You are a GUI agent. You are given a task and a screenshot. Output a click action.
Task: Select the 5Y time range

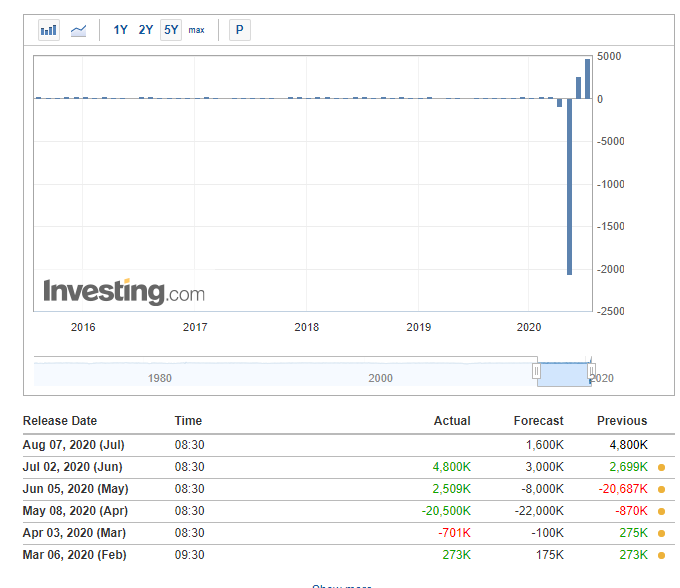(x=171, y=30)
